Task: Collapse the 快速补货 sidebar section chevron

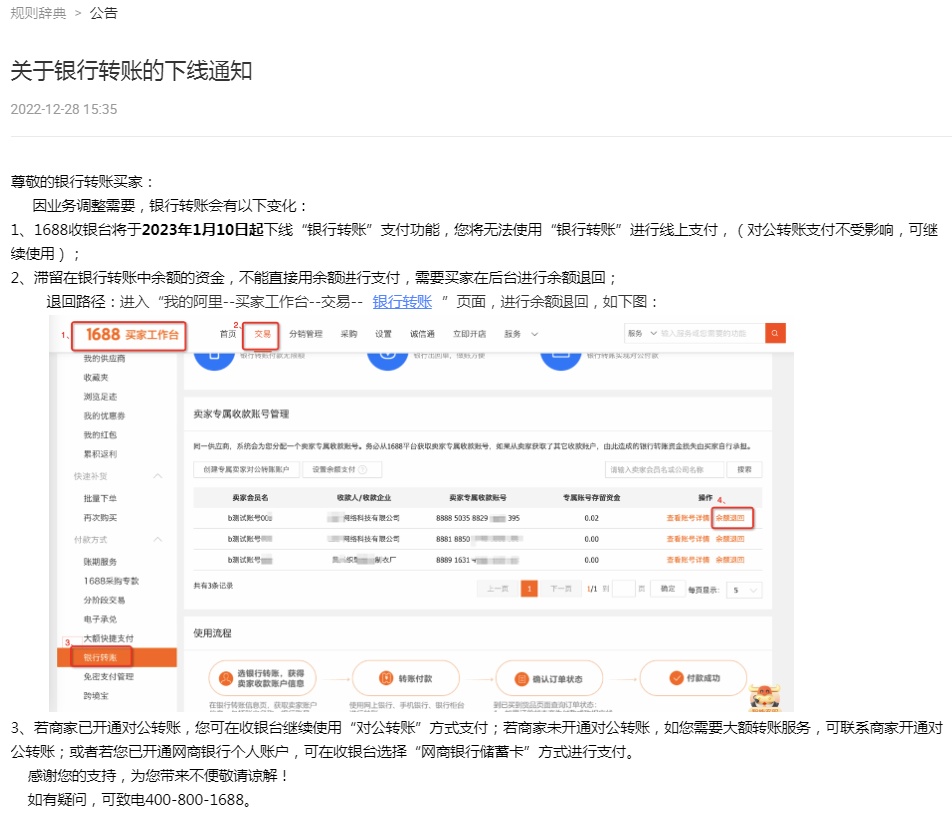Action: click(x=158, y=476)
